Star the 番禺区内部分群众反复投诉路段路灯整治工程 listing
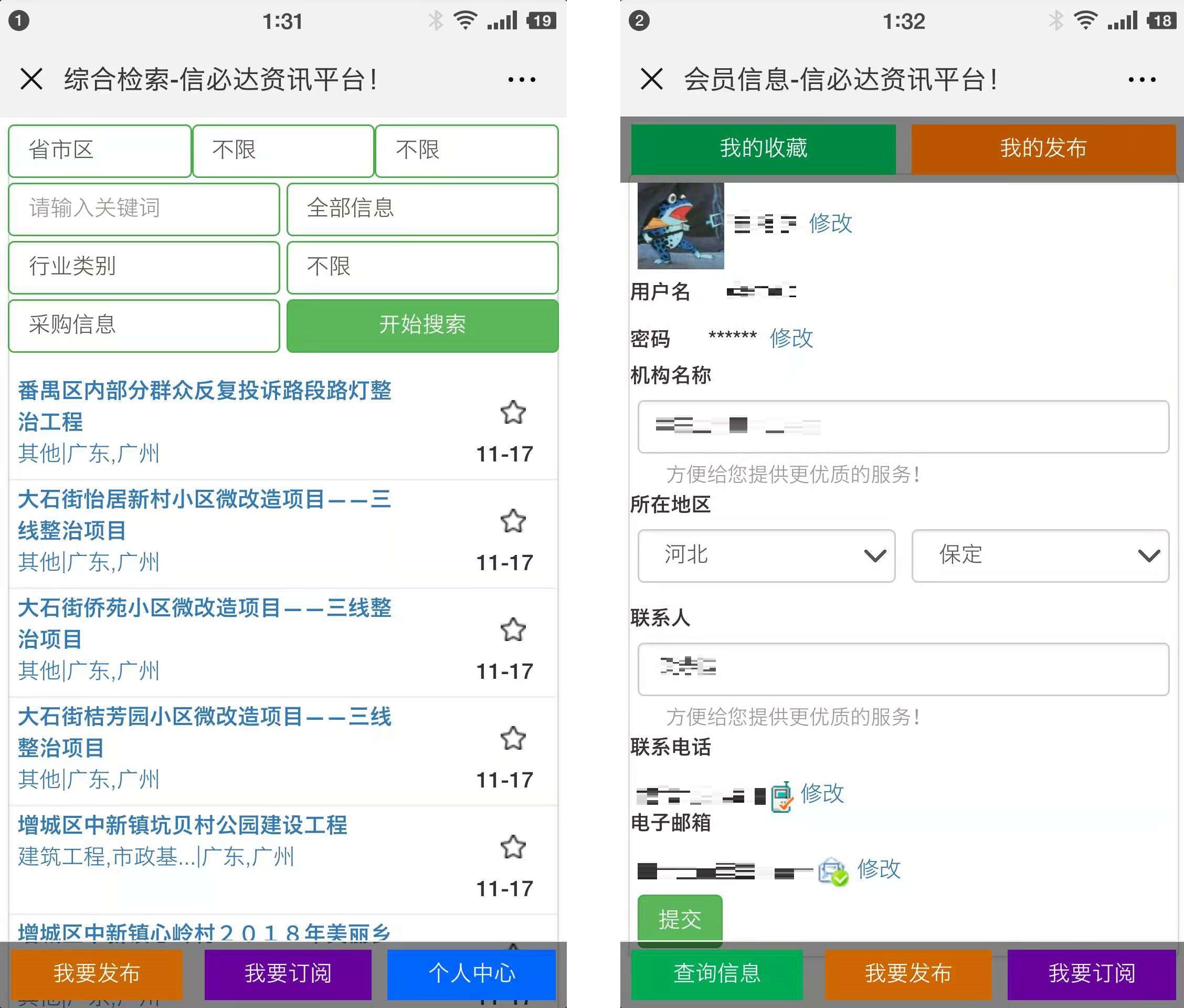The width and height of the screenshot is (1184, 1008). point(512,412)
